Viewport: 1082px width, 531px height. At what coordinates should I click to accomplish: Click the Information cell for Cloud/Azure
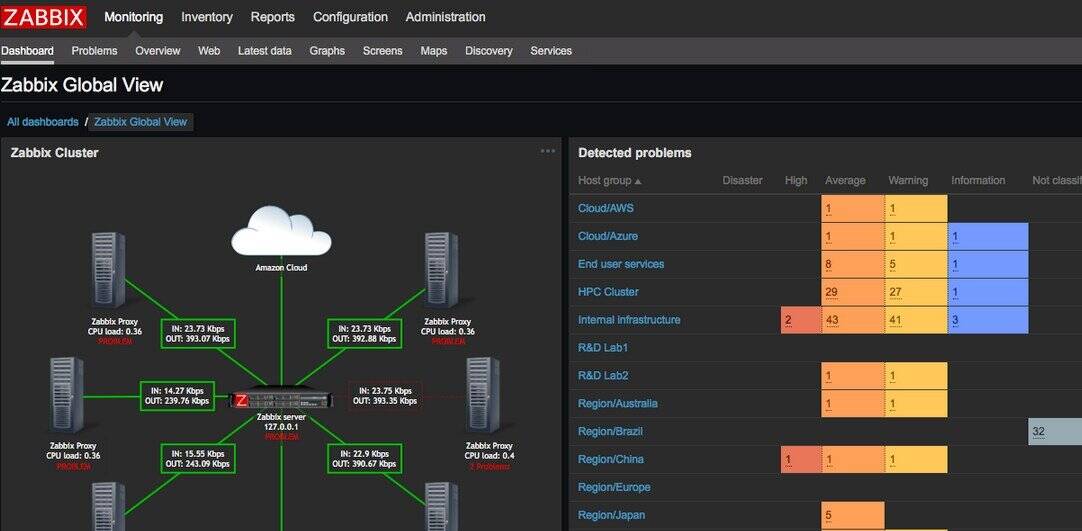click(987, 237)
